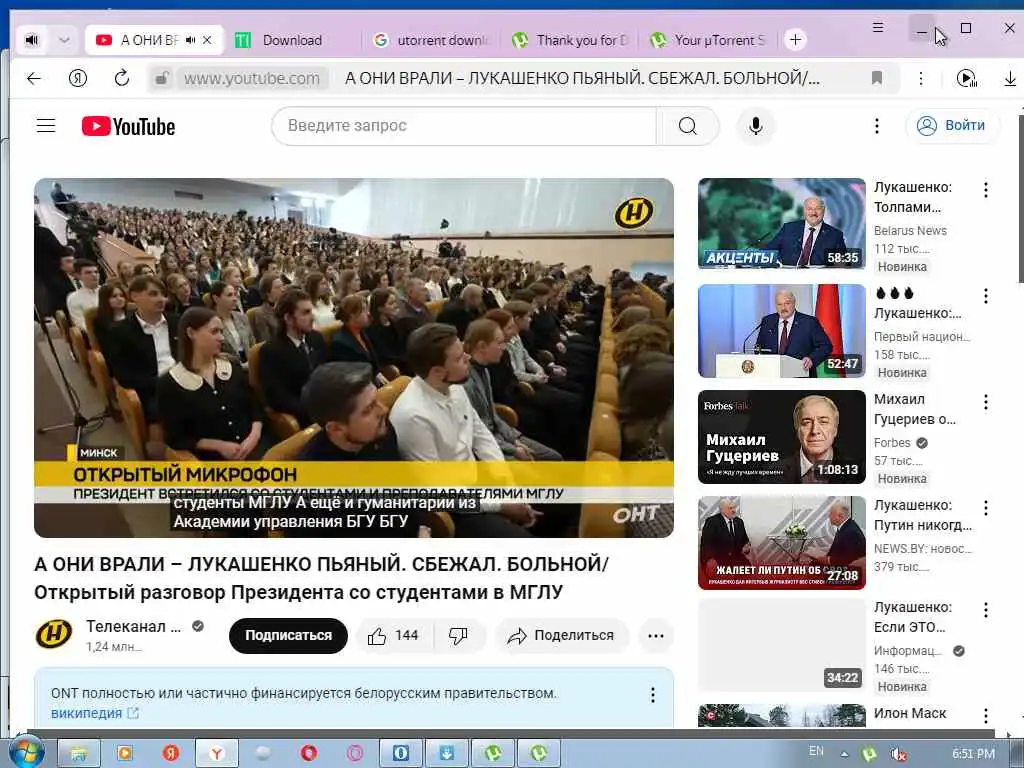1024x768 pixels.
Task: Sign in with the Войти button
Action: [x=952, y=125]
